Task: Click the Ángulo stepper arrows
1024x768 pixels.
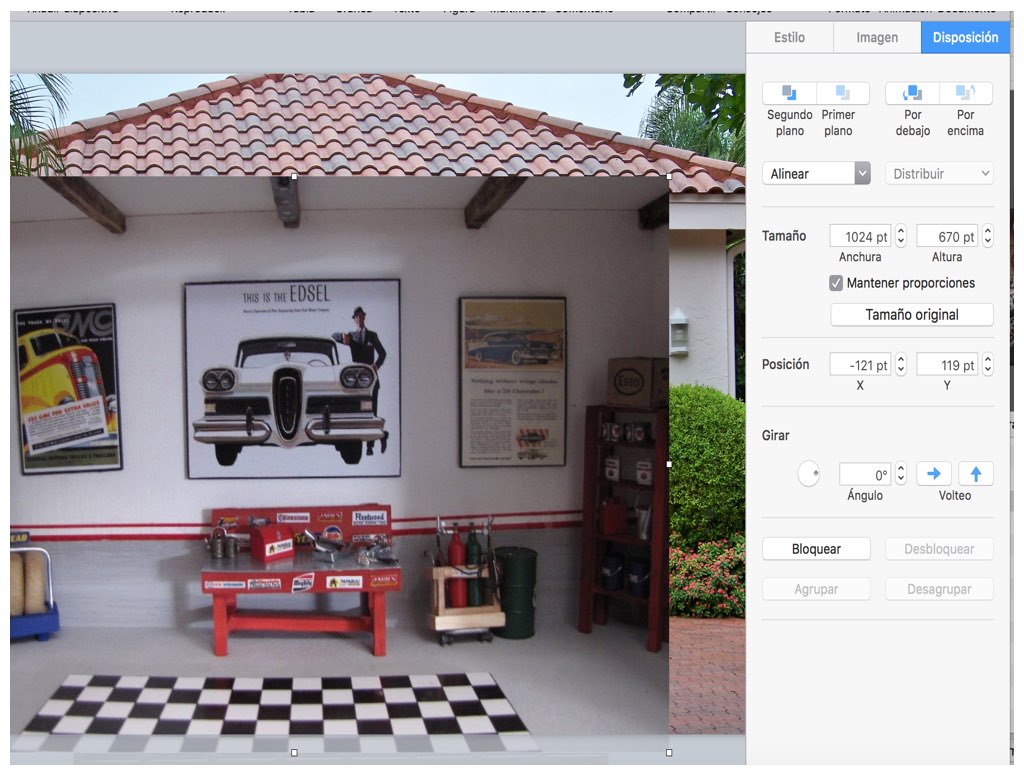Action: point(901,473)
